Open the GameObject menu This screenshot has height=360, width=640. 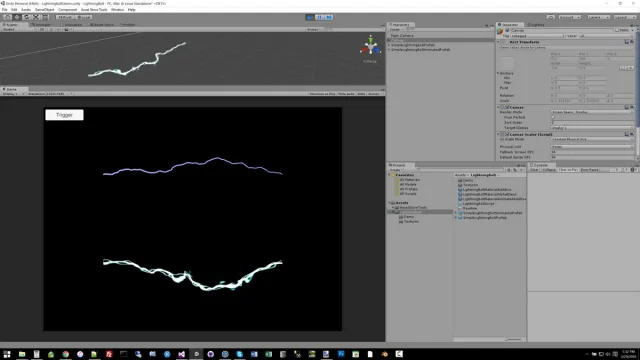[x=44, y=9]
